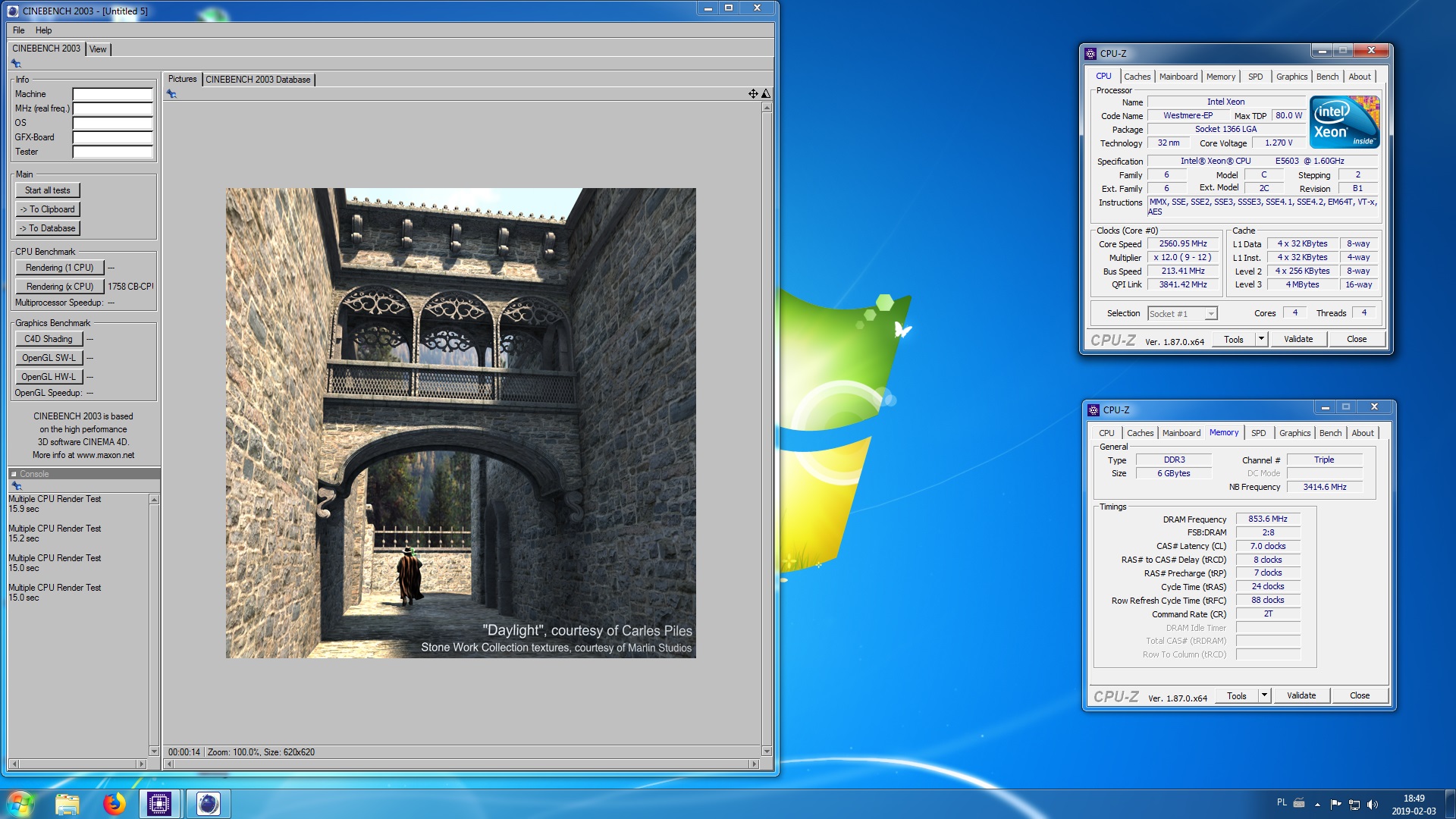Click the Action Center flag icon
1456x819 pixels.
pyautogui.click(x=1335, y=805)
